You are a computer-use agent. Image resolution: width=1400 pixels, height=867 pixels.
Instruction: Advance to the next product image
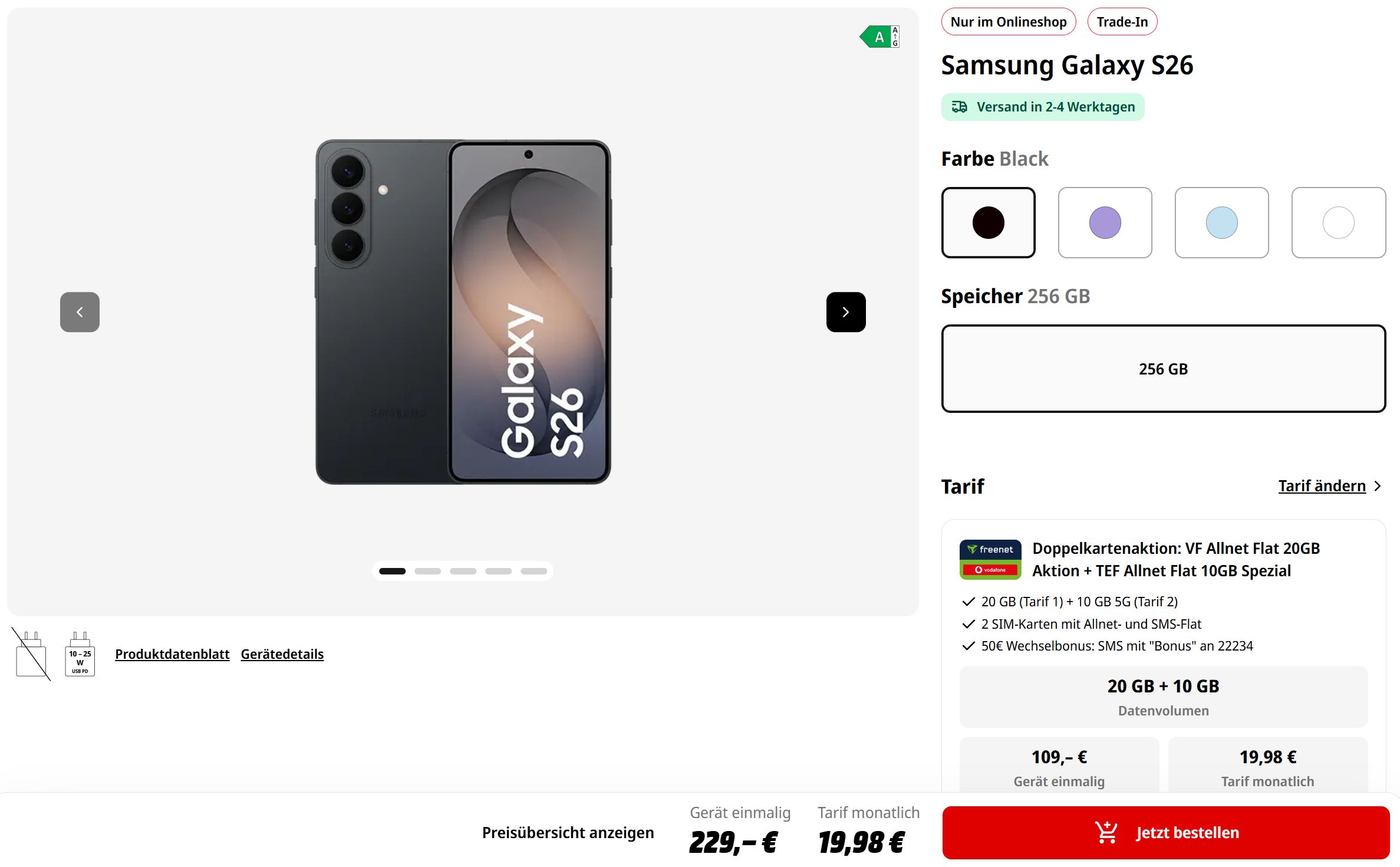click(x=845, y=312)
